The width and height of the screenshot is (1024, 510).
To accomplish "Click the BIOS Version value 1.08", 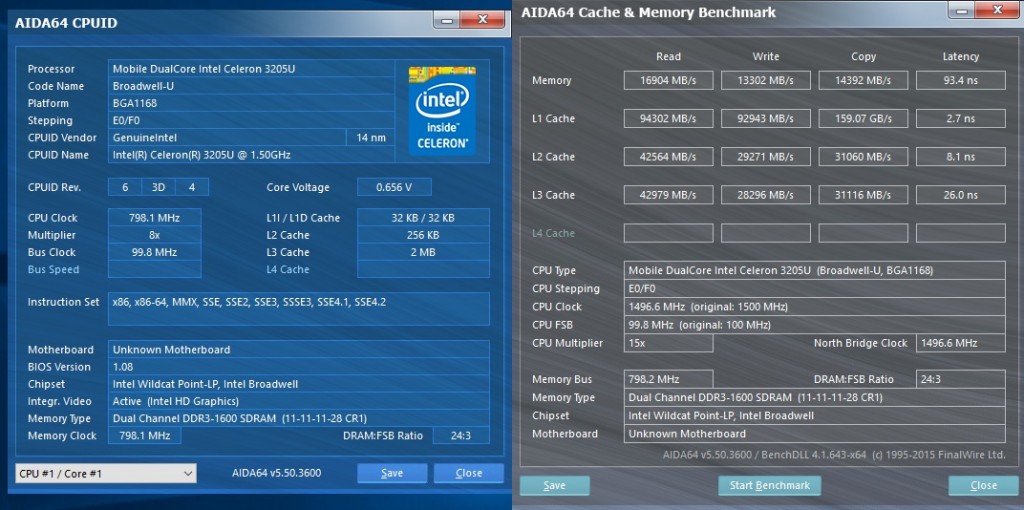I will click(298, 366).
